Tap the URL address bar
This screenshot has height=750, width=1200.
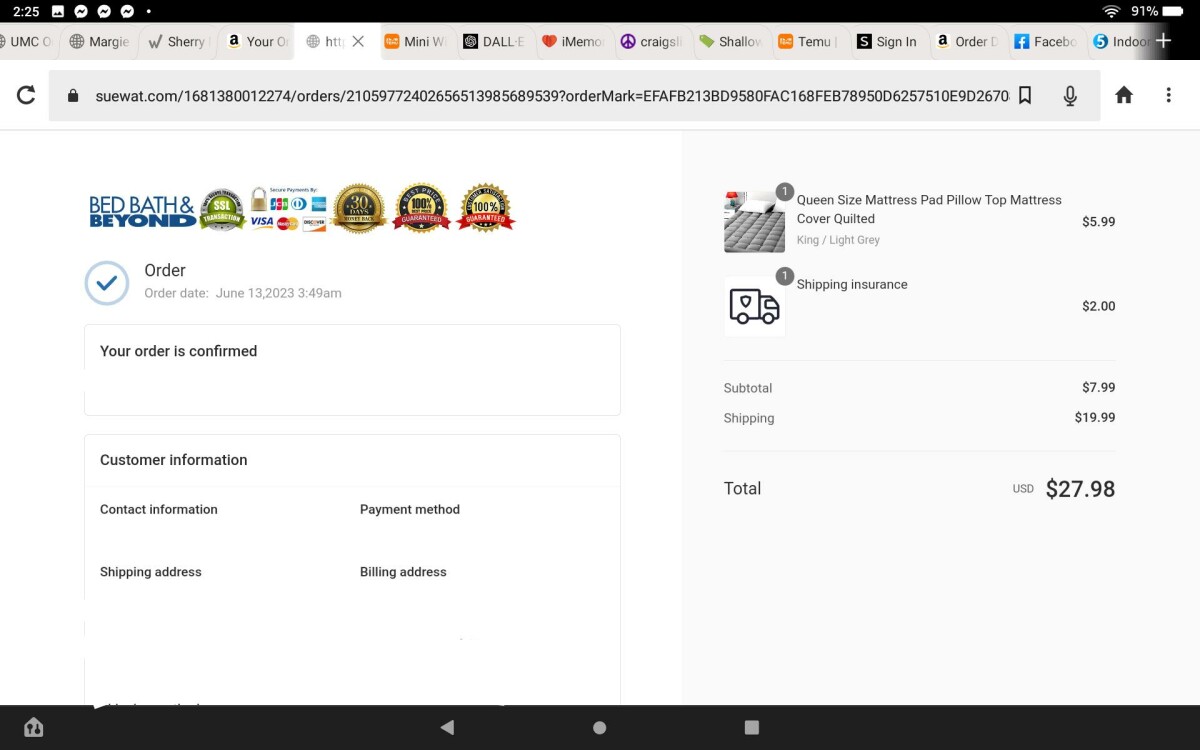click(x=550, y=96)
